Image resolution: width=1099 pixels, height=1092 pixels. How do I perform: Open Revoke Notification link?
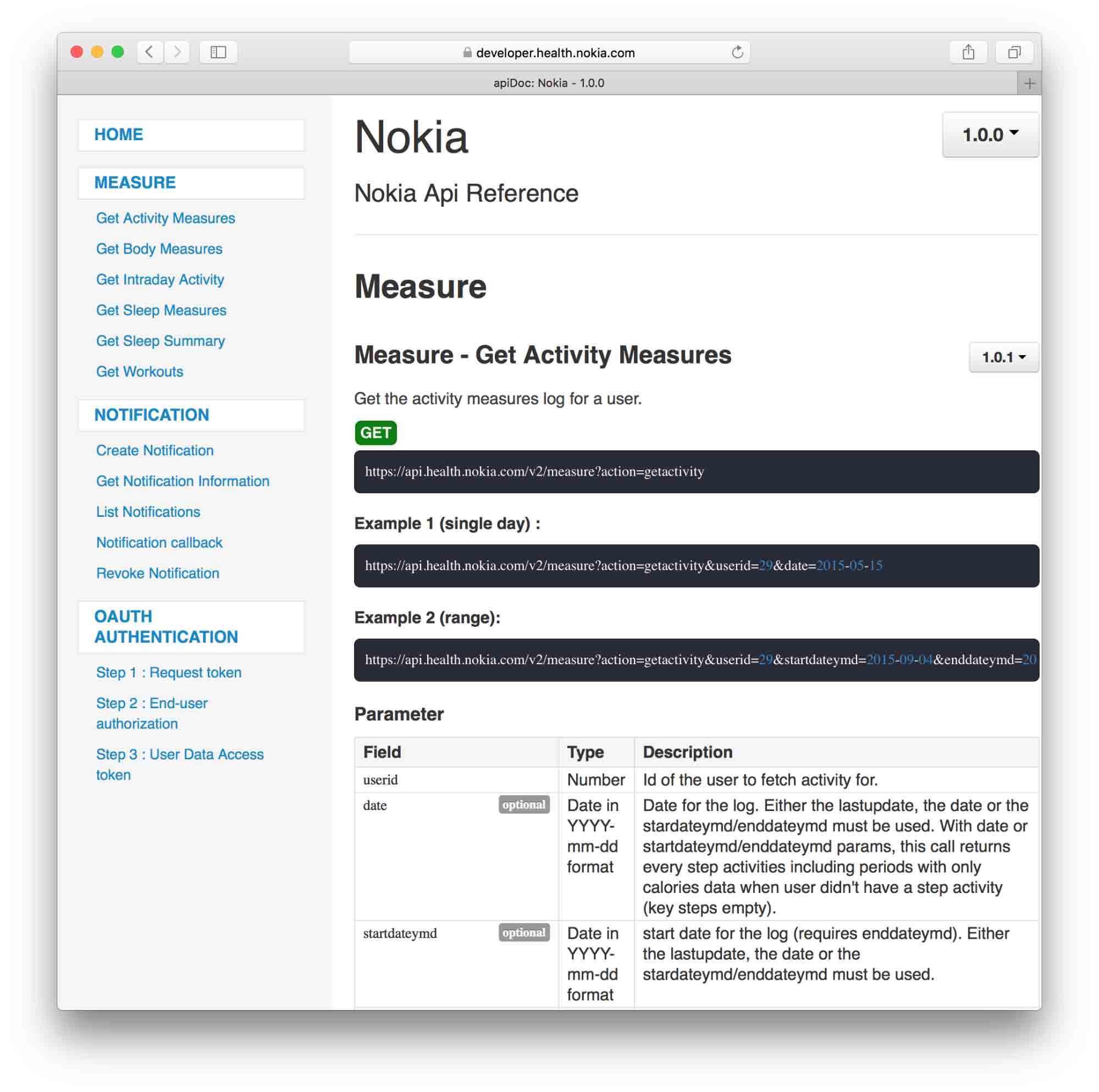(158, 573)
